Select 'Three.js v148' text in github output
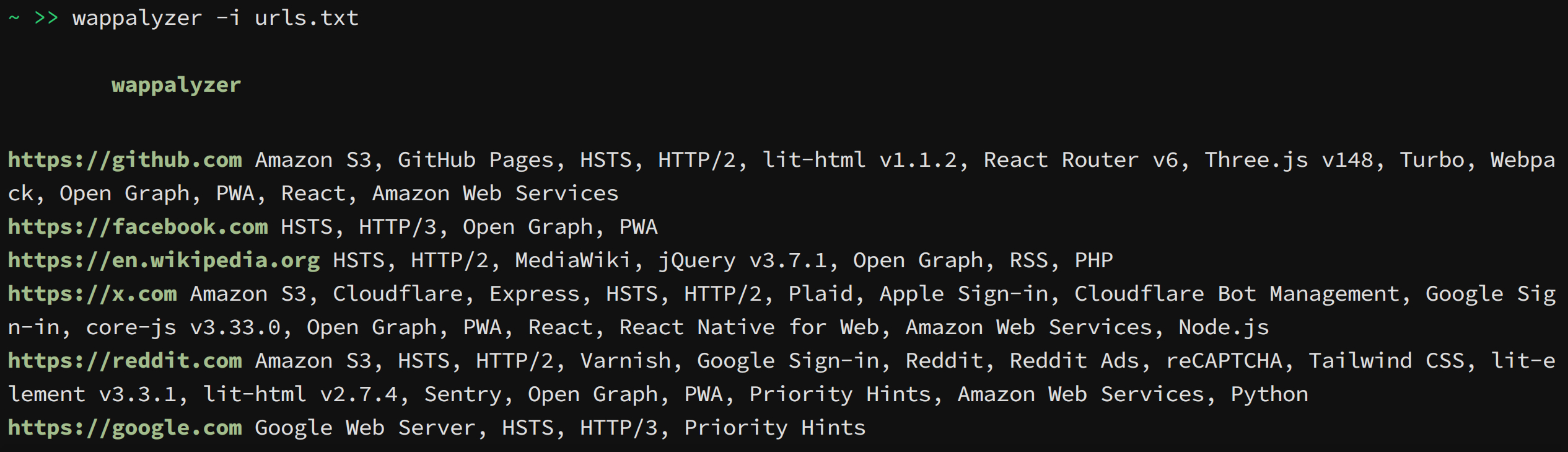Screen dimensions: 1568x452 pyautogui.click(x=1289, y=161)
